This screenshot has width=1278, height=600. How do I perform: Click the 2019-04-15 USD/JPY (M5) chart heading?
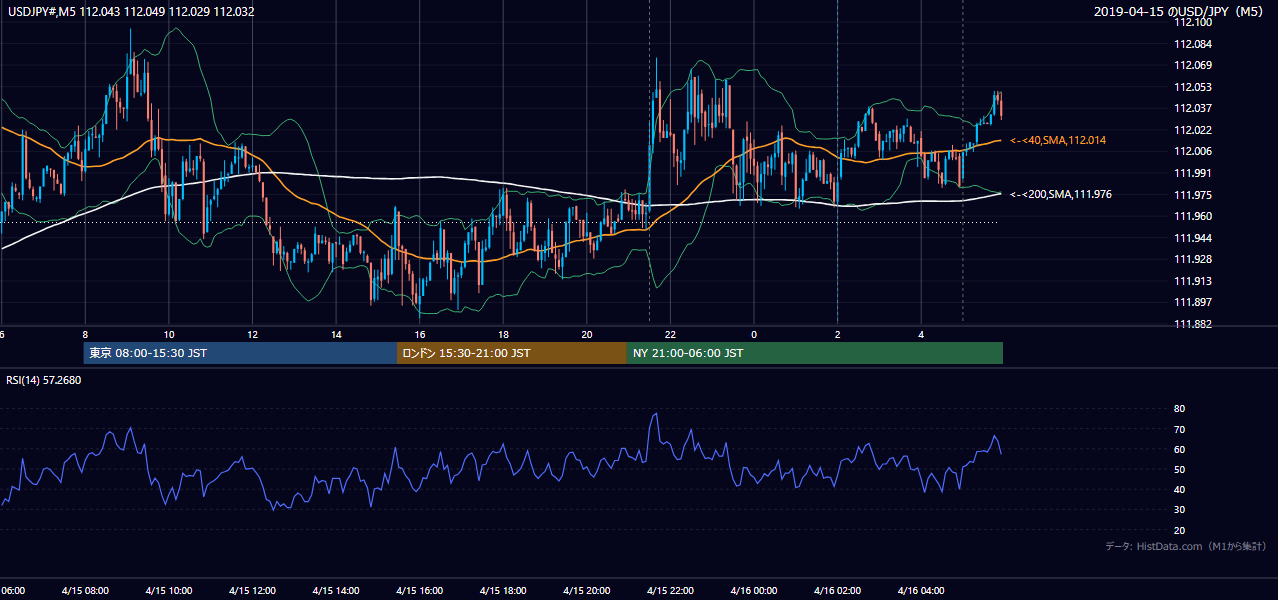(x=1180, y=12)
